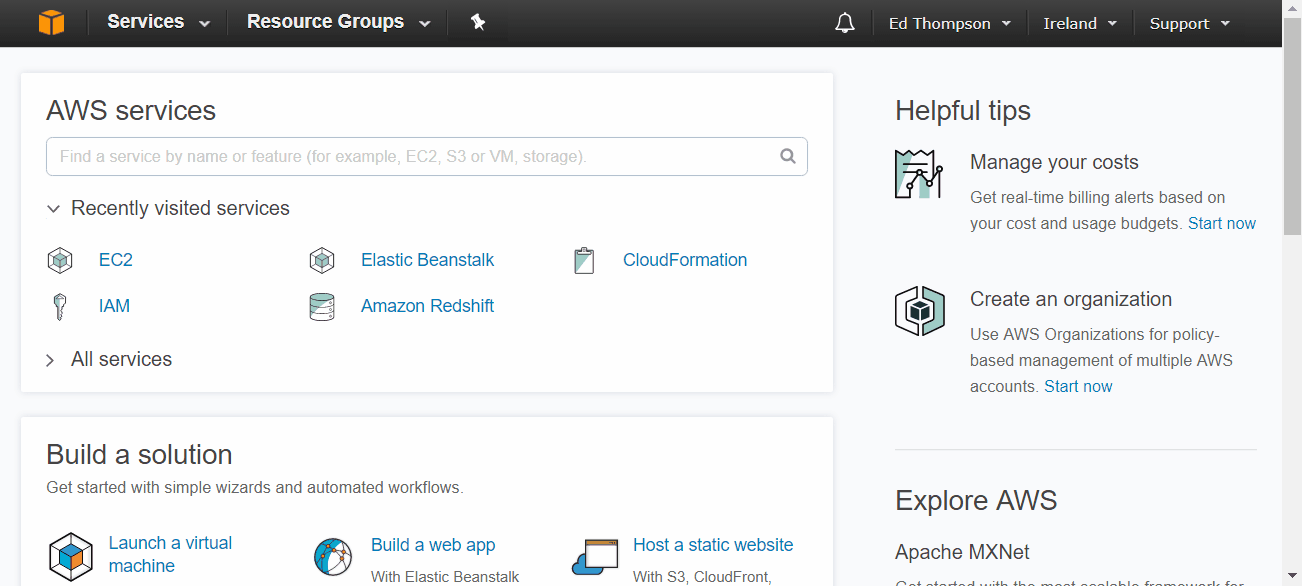Click the Amazon Redshift database icon

tap(322, 307)
